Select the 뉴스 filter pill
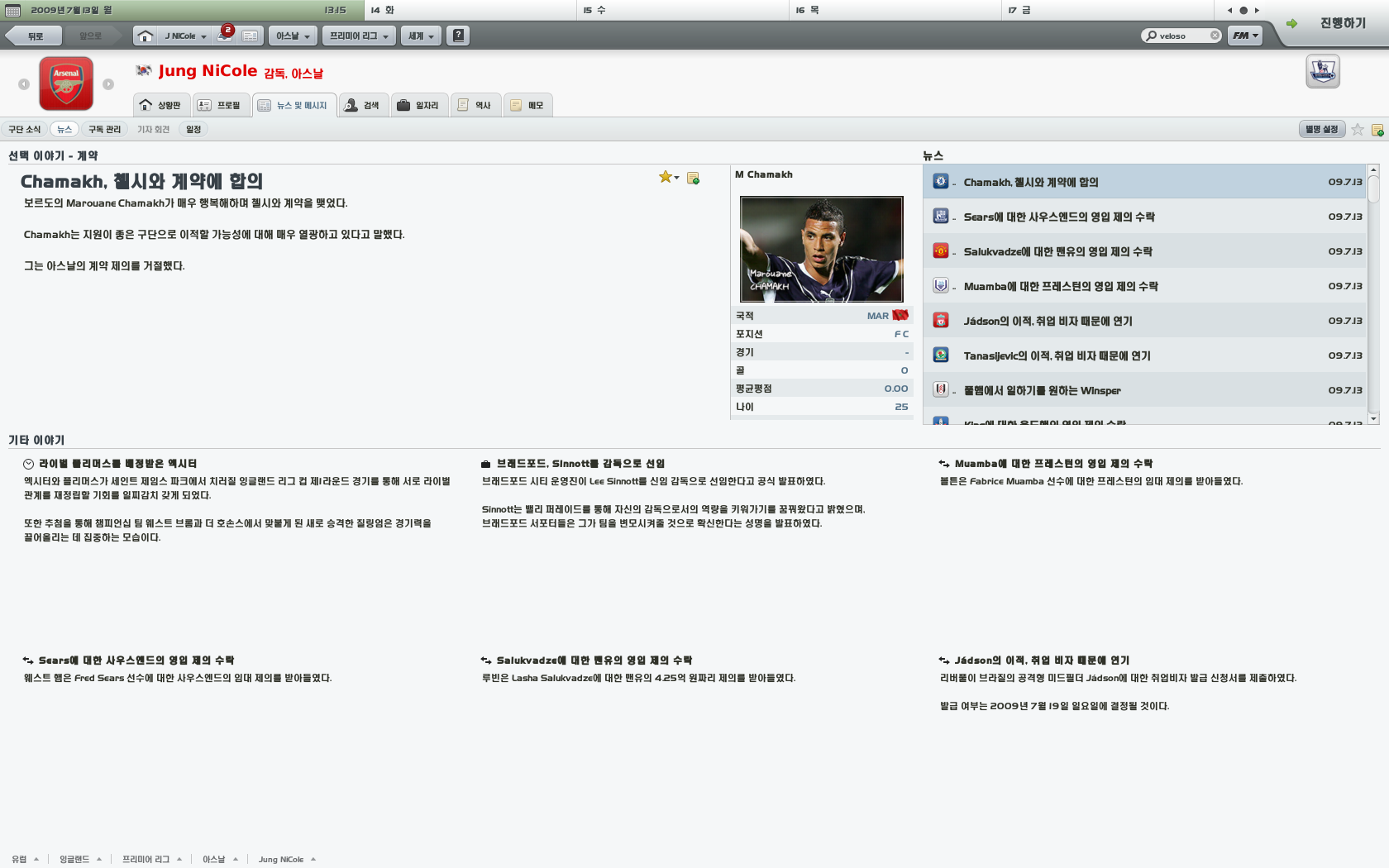1389x868 pixels. coord(64,129)
